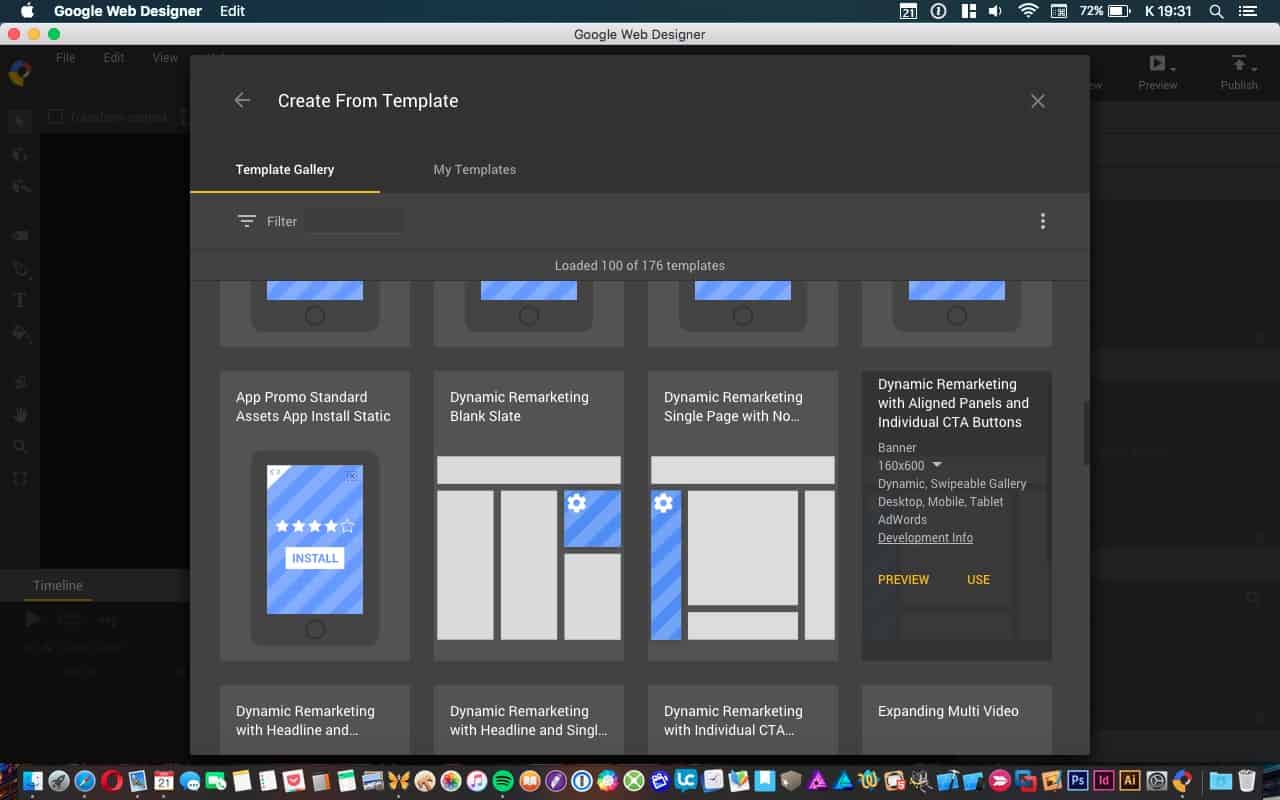This screenshot has width=1280, height=800.
Task: Select Dynamic Remarketing with Headline and… card
Action: tap(315, 720)
